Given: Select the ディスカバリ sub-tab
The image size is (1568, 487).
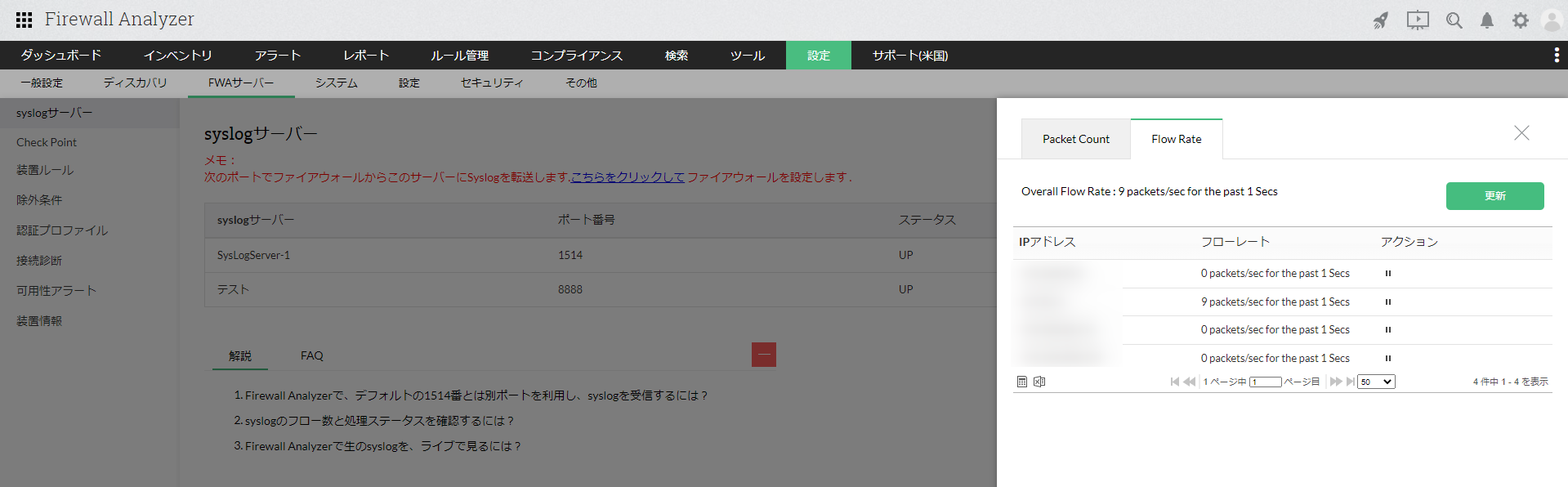Looking at the screenshot, I should [135, 83].
